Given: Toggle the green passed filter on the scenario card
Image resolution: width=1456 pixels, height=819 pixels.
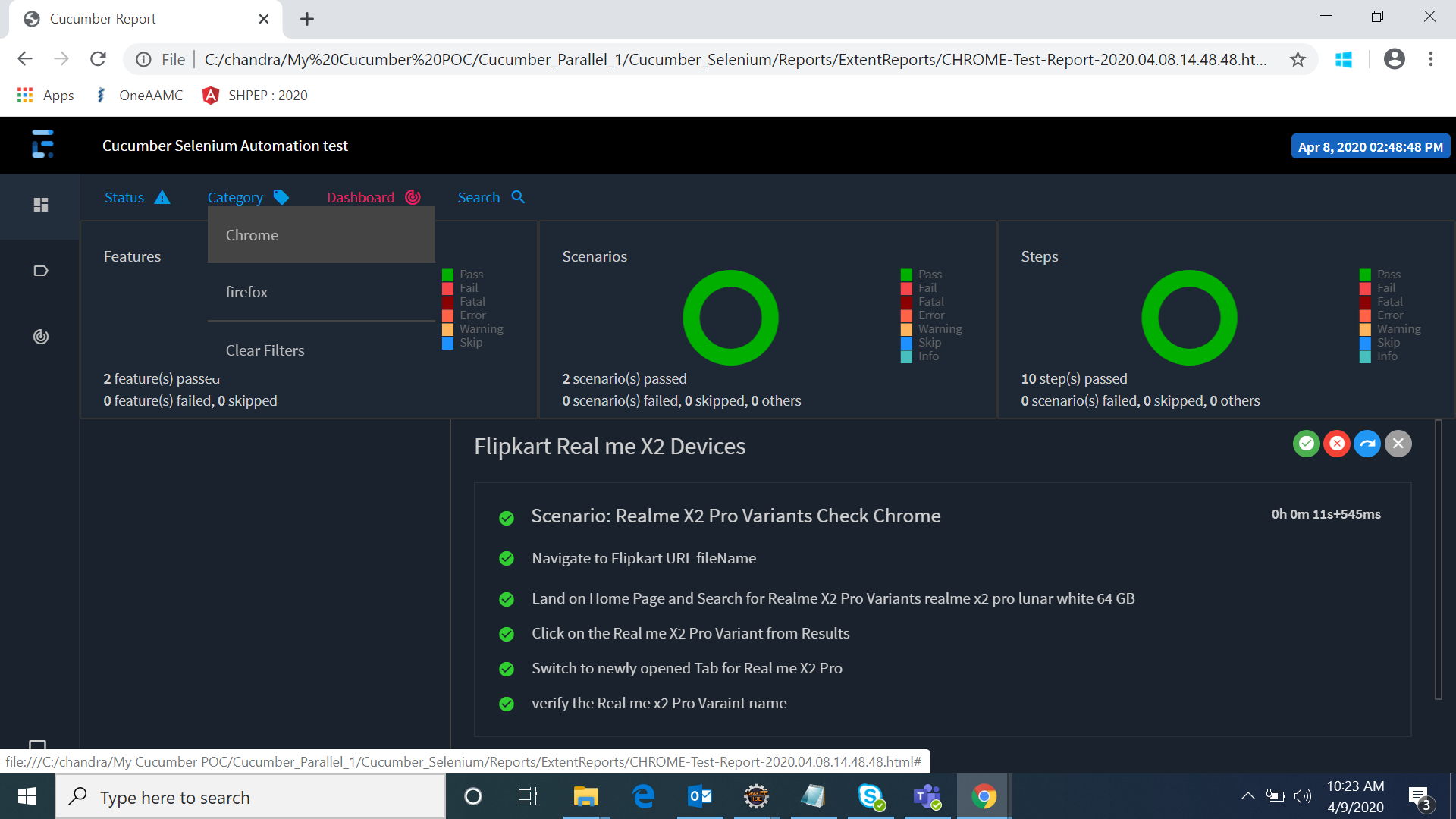Looking at the screenshot, I should pyautogui.click(x=1305, y=443).
